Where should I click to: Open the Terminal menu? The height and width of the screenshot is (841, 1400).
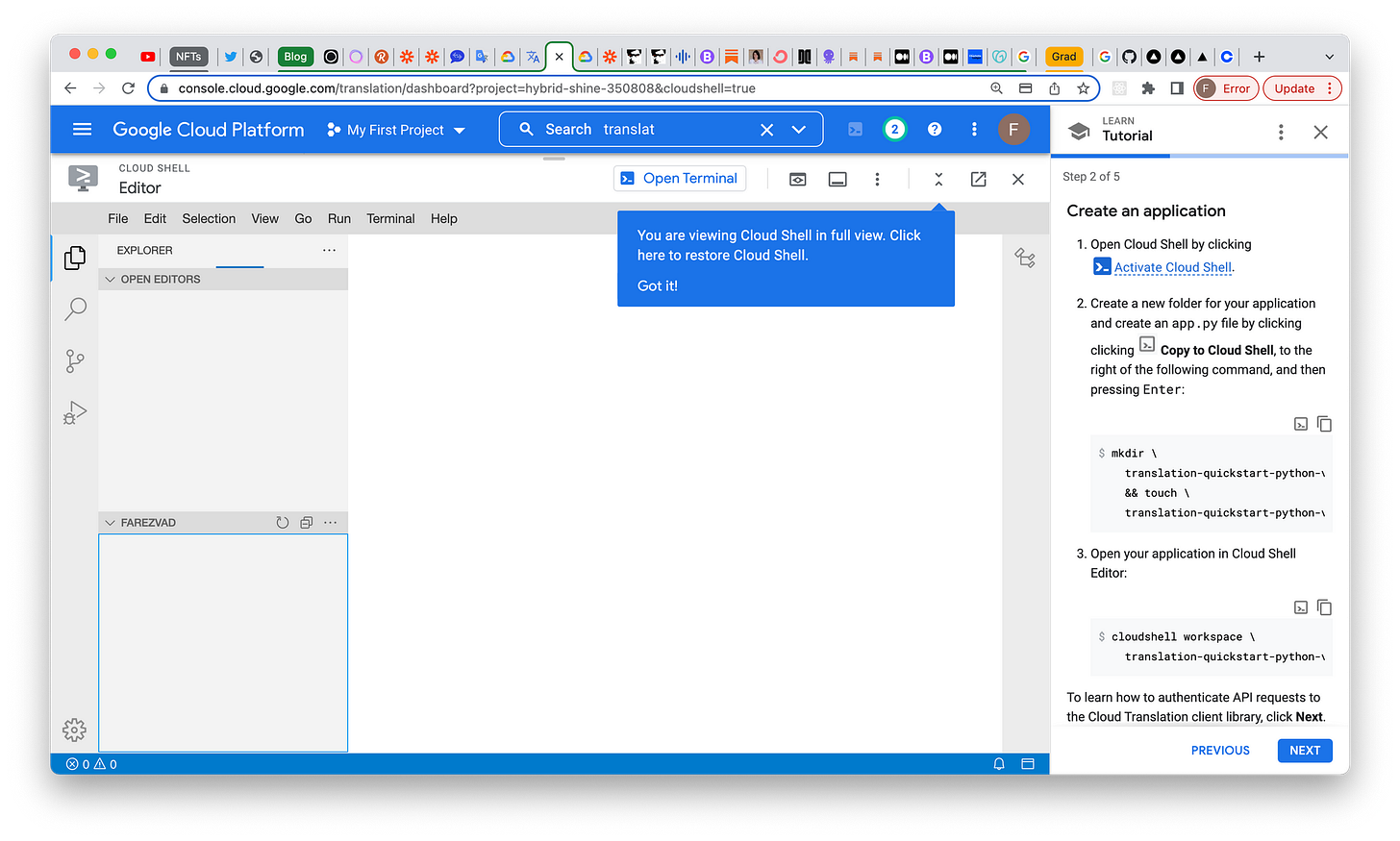[x=390, y=219]
